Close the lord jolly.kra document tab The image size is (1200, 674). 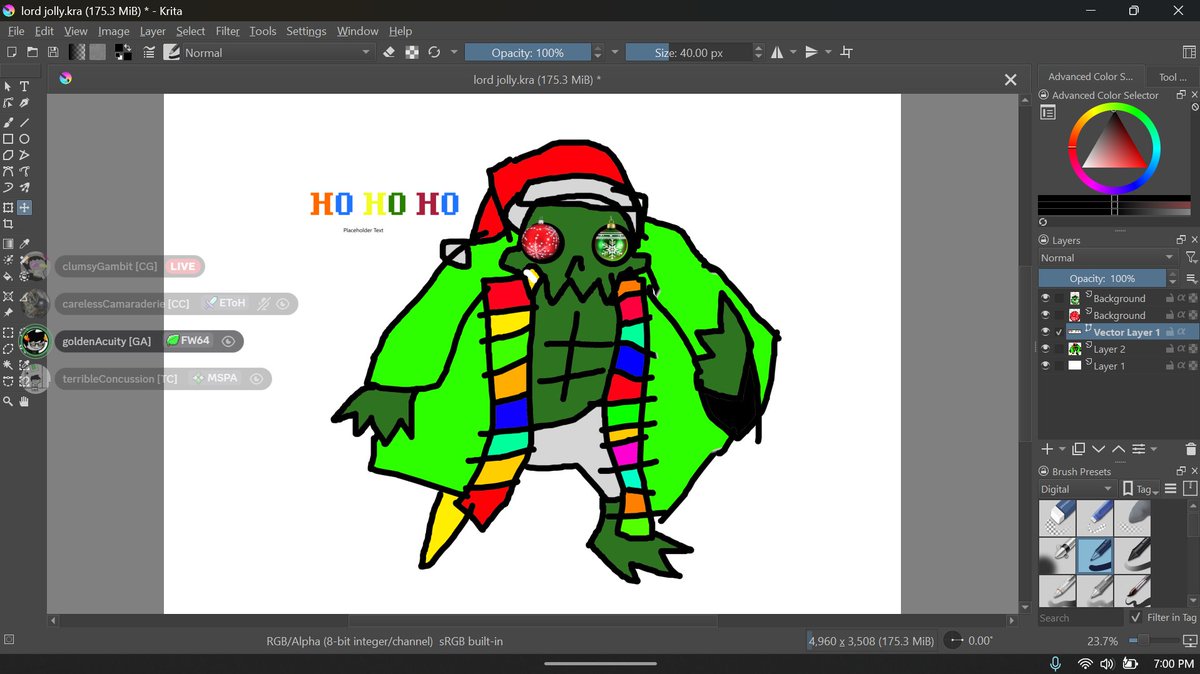tap(1010, 80)
